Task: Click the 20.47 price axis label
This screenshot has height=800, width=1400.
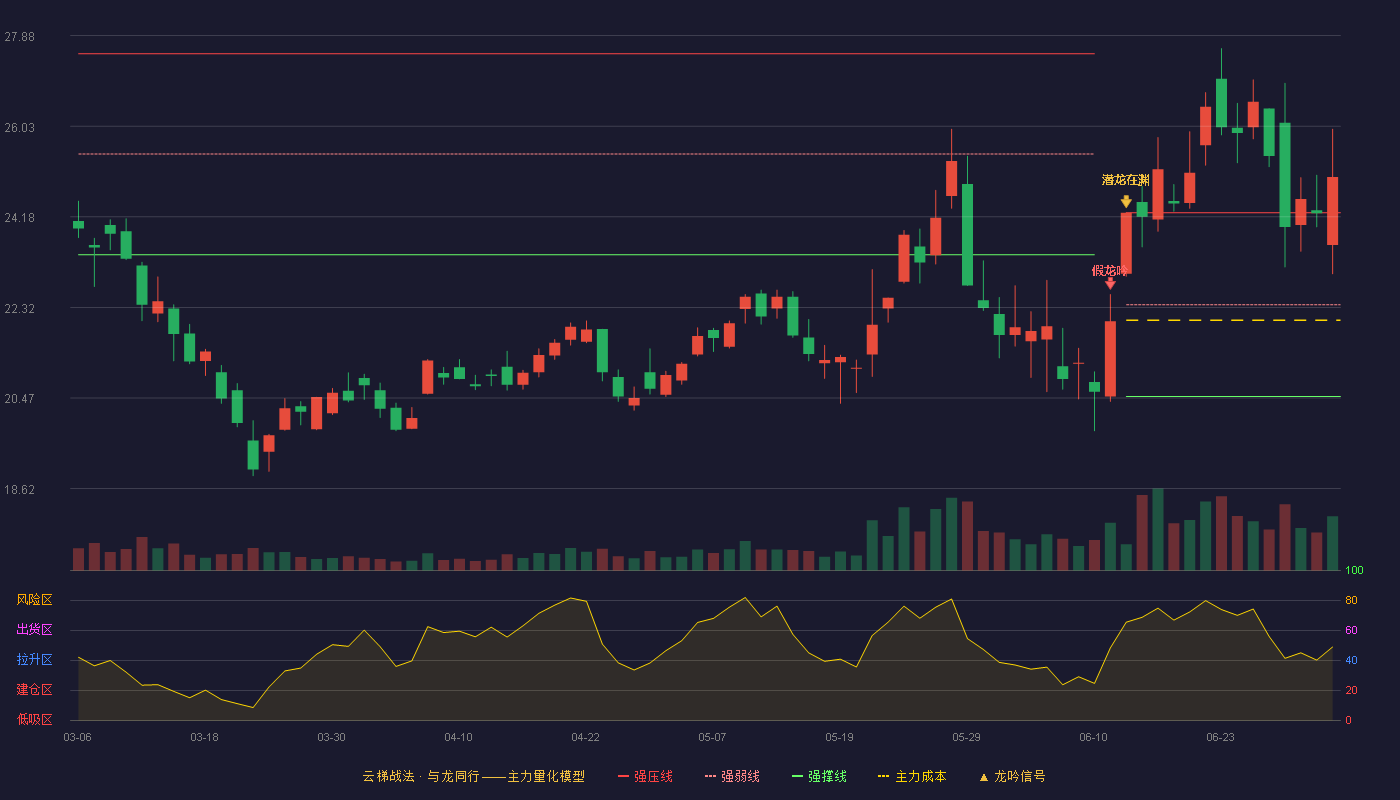Action: click(x=19, y=399)
